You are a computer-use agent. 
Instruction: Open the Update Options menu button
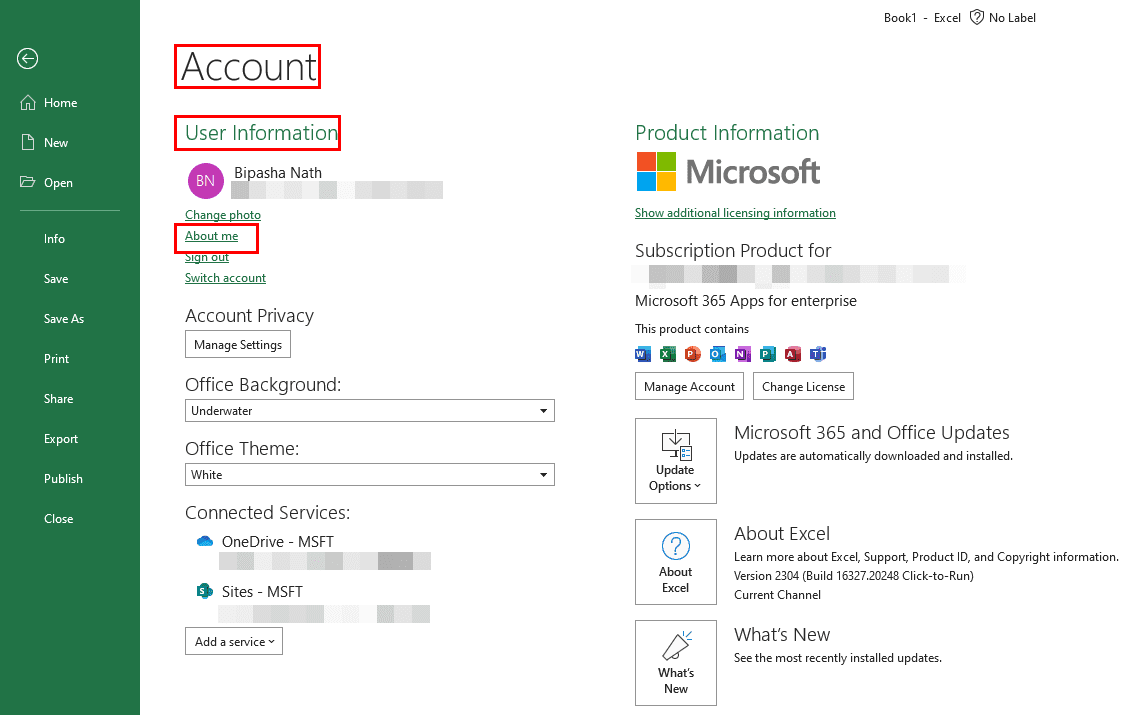[x=675, y=461]
